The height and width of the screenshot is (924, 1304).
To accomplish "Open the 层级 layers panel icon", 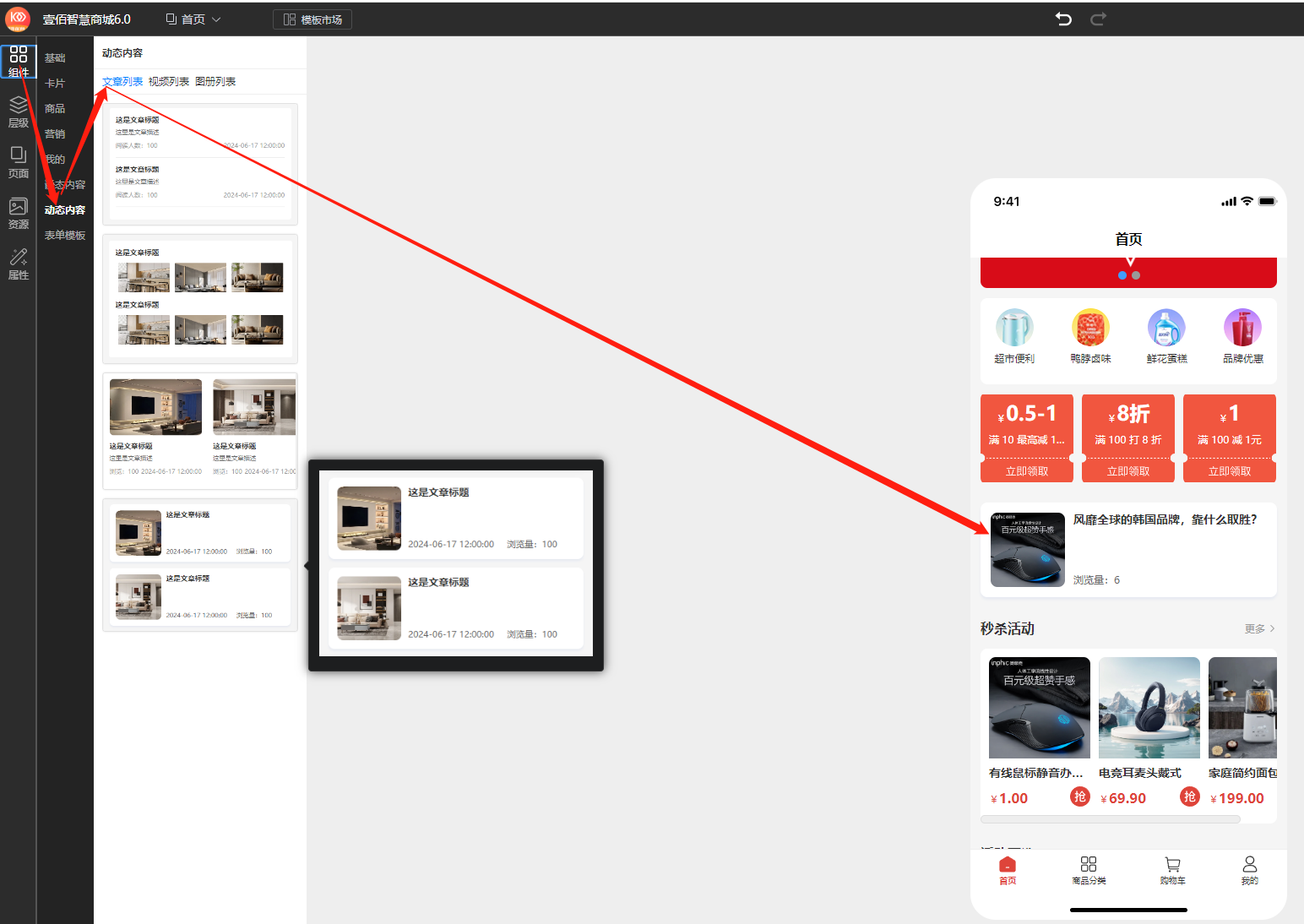I will click(19, 112).
